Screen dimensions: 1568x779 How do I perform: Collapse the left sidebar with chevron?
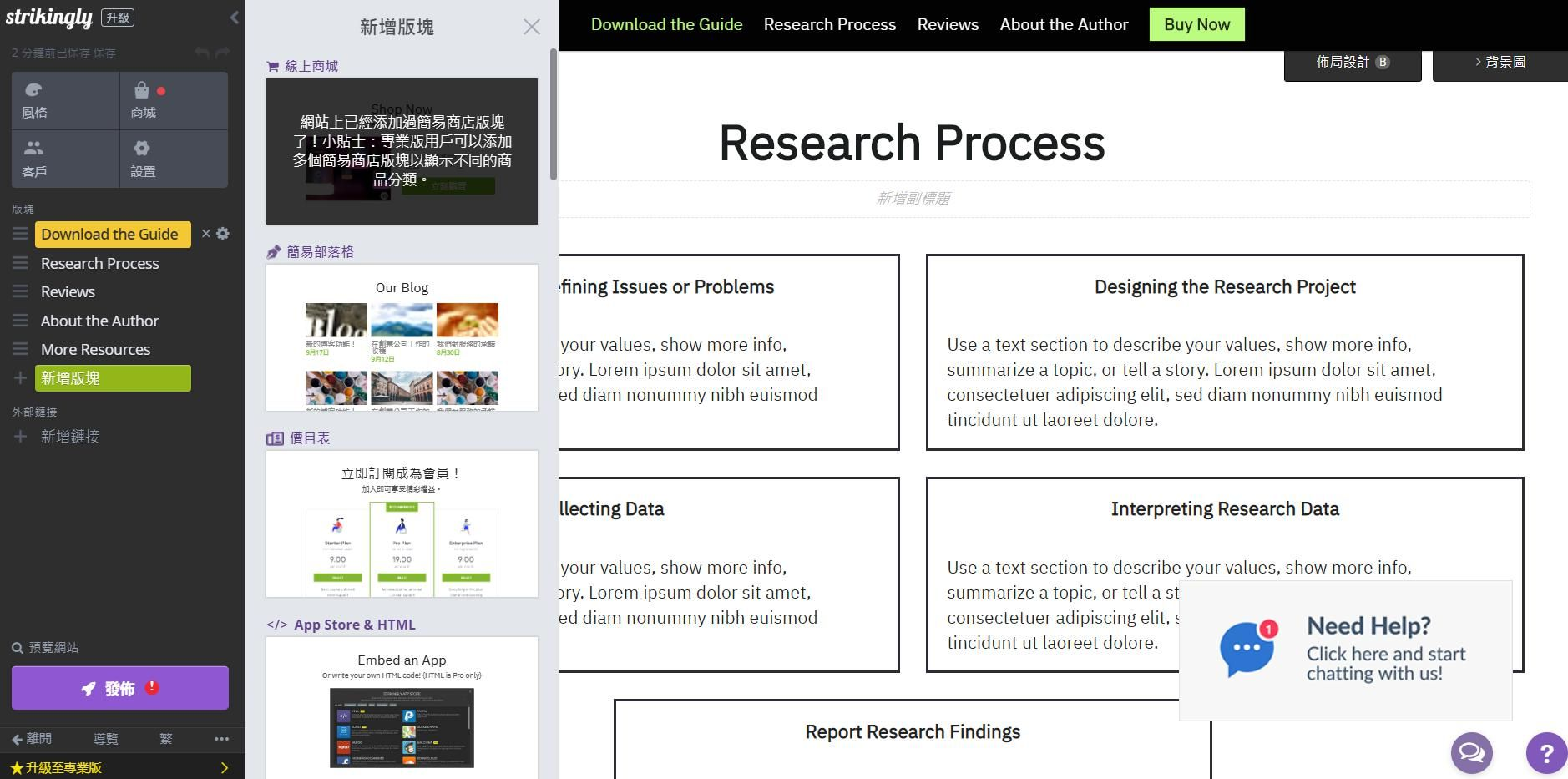coord(235,18)
